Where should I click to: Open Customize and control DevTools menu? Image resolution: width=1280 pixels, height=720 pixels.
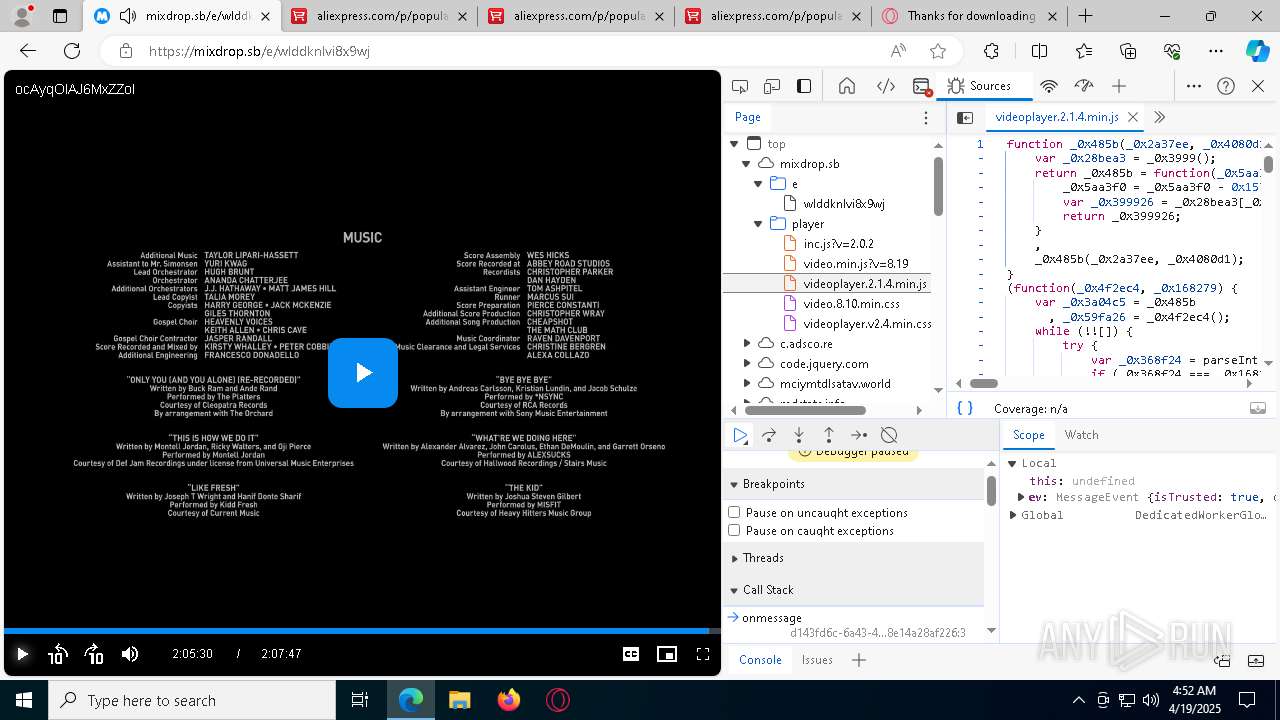click(x=1194, y=87)
